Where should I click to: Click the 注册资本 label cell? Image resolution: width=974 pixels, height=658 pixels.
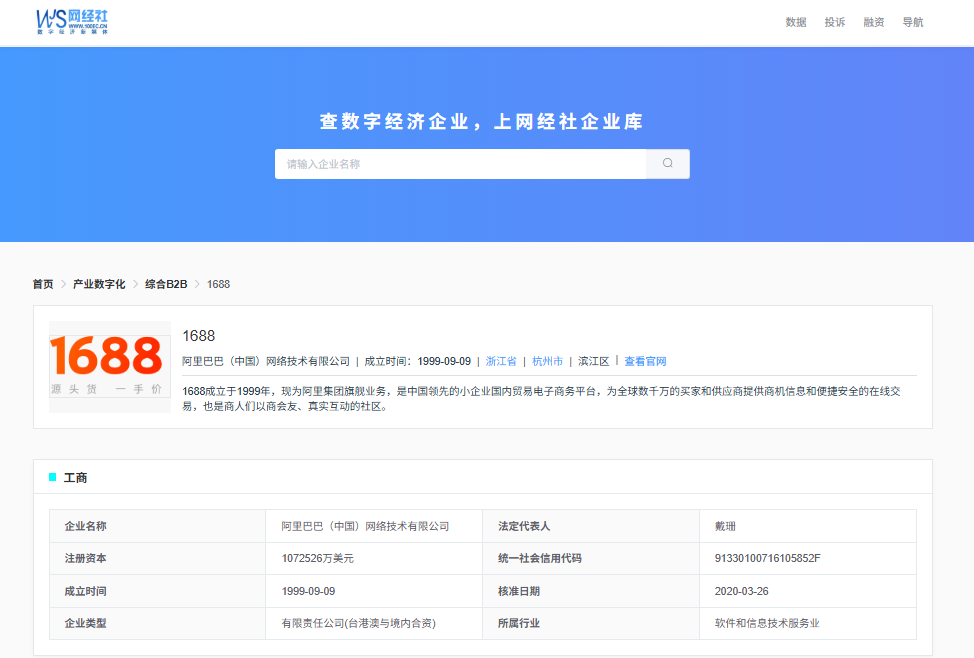coord(157,559)
